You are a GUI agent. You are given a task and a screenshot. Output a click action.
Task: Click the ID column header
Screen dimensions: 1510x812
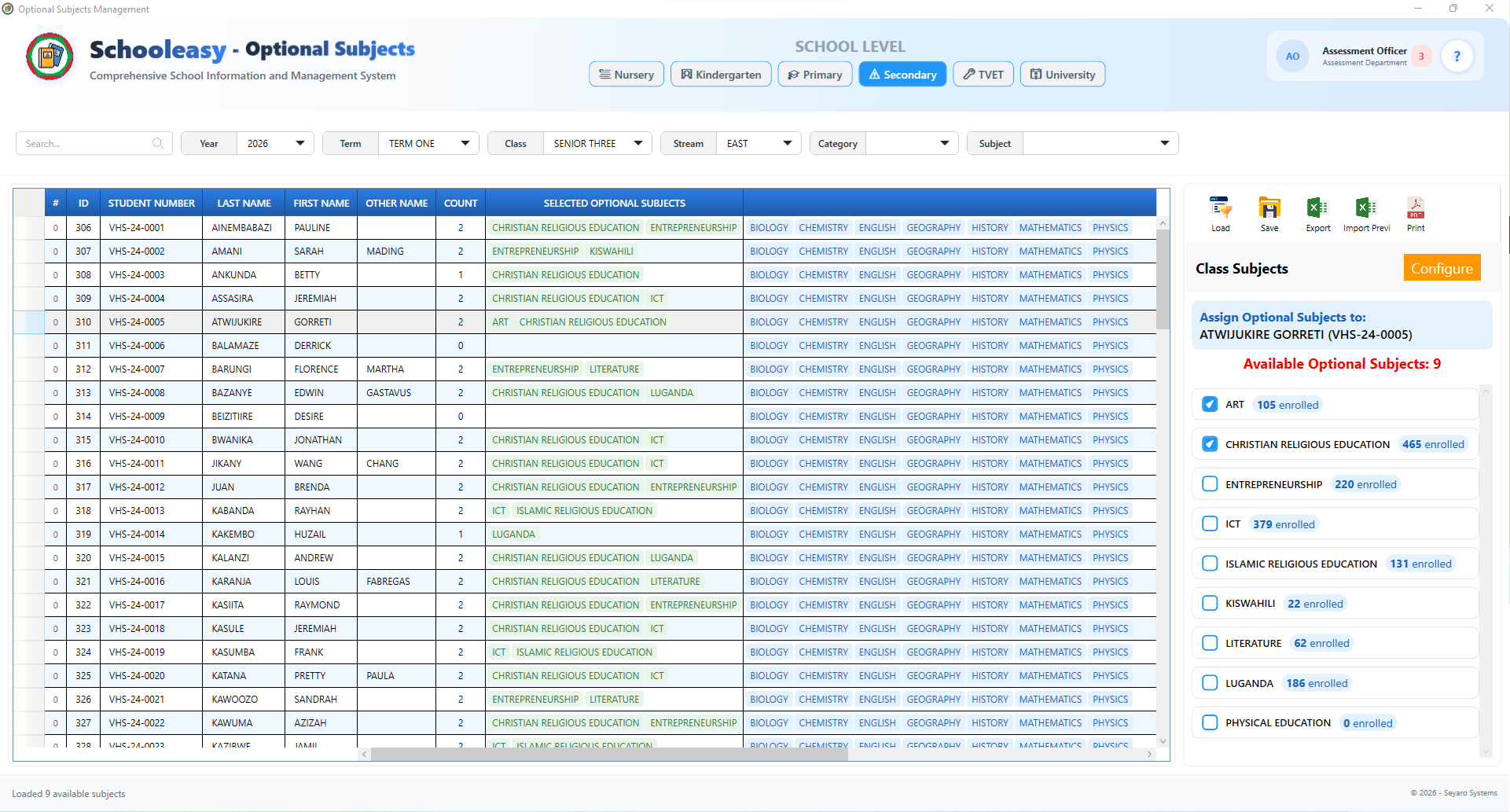click(x=83, y=203)
